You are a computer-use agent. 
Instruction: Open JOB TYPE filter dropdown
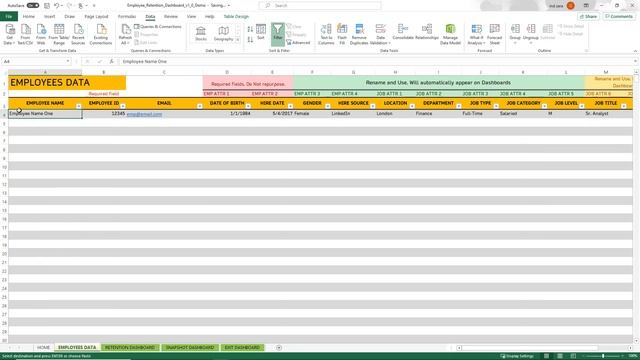(496, 106)
